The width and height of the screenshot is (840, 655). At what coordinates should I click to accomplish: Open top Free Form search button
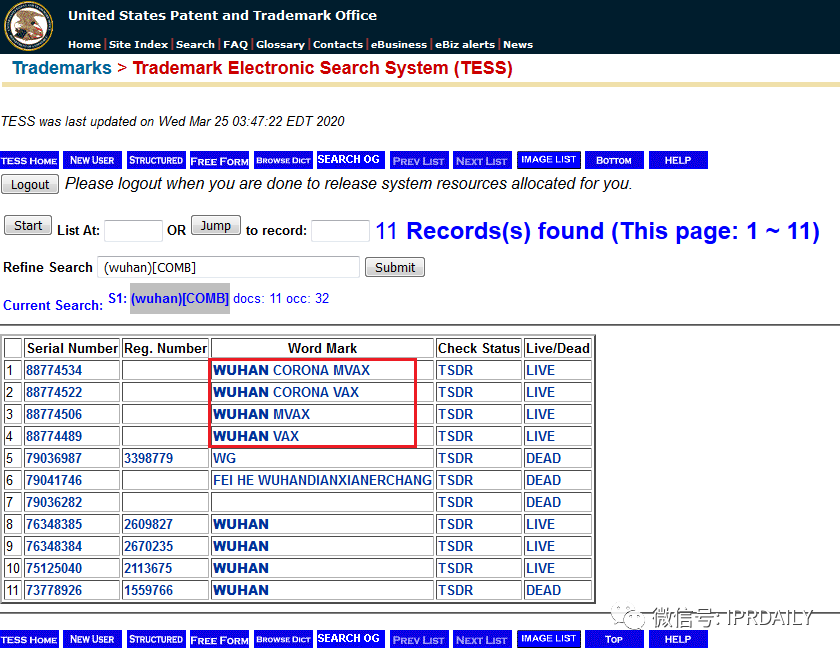(220, 160)
